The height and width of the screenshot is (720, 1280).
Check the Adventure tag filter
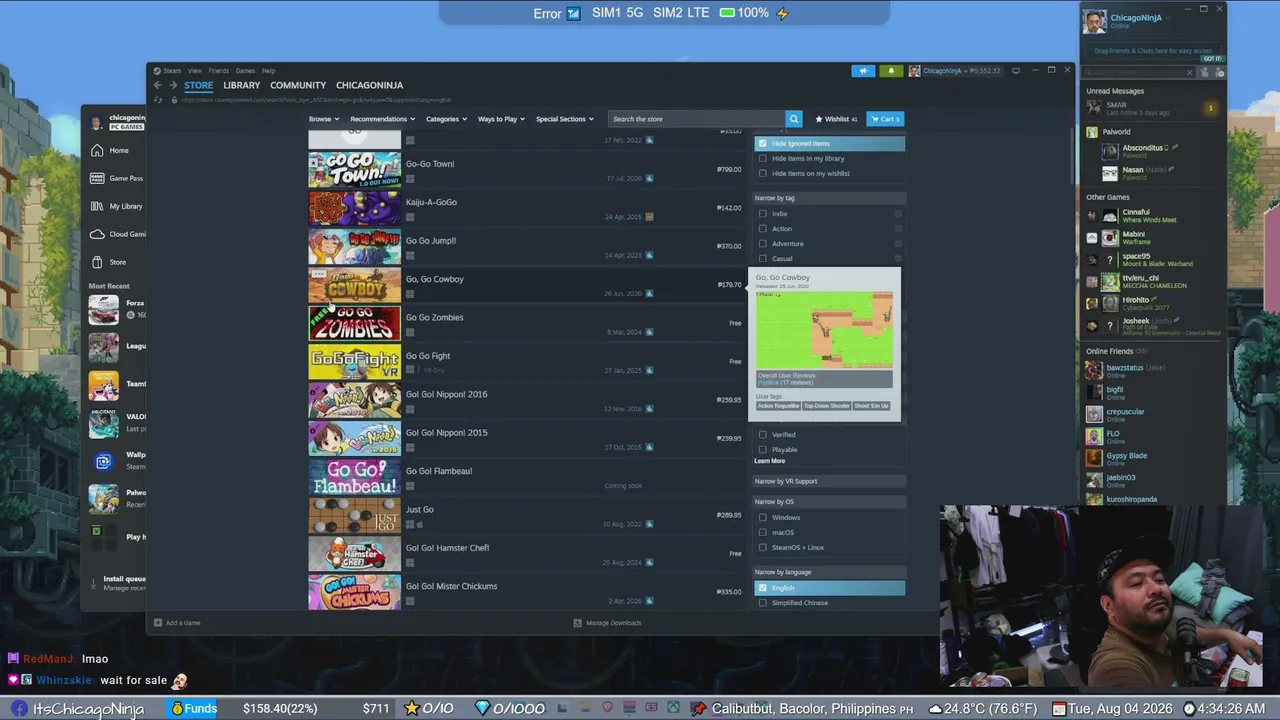(x=763, y=244)
